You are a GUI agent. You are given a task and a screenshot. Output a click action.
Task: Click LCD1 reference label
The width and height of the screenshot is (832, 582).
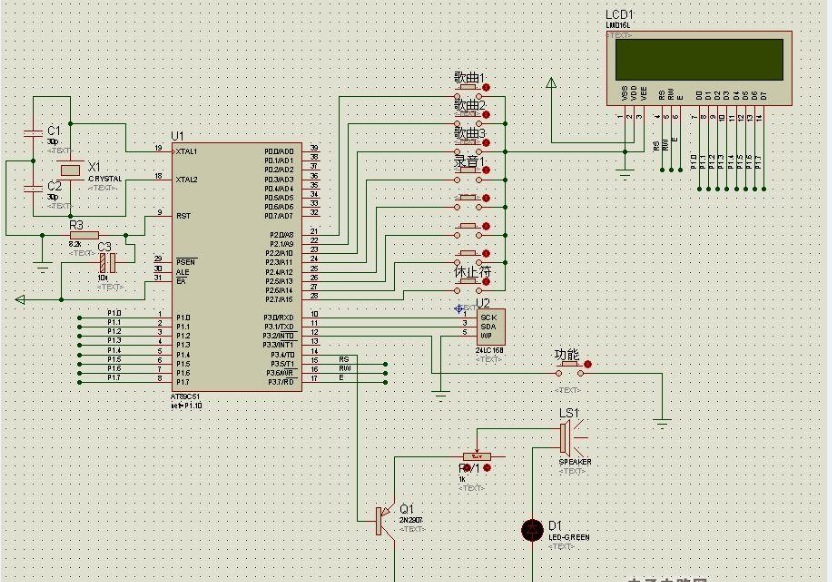tap(619, 15)
